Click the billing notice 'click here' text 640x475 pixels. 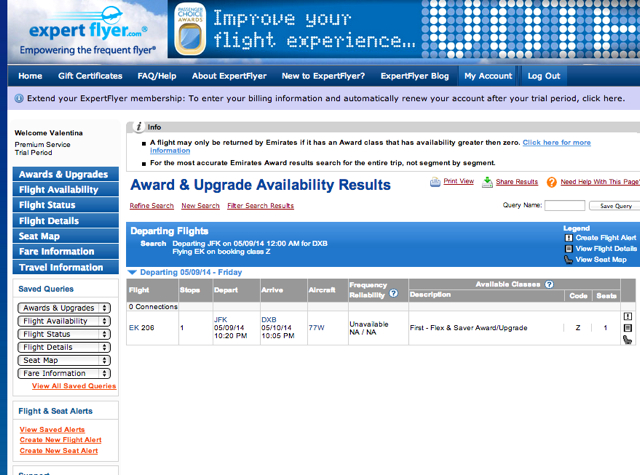(603, 98)
